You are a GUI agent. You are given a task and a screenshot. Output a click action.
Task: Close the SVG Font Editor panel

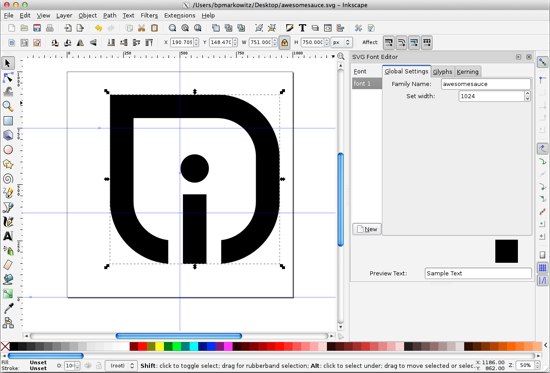pos(529,56)
